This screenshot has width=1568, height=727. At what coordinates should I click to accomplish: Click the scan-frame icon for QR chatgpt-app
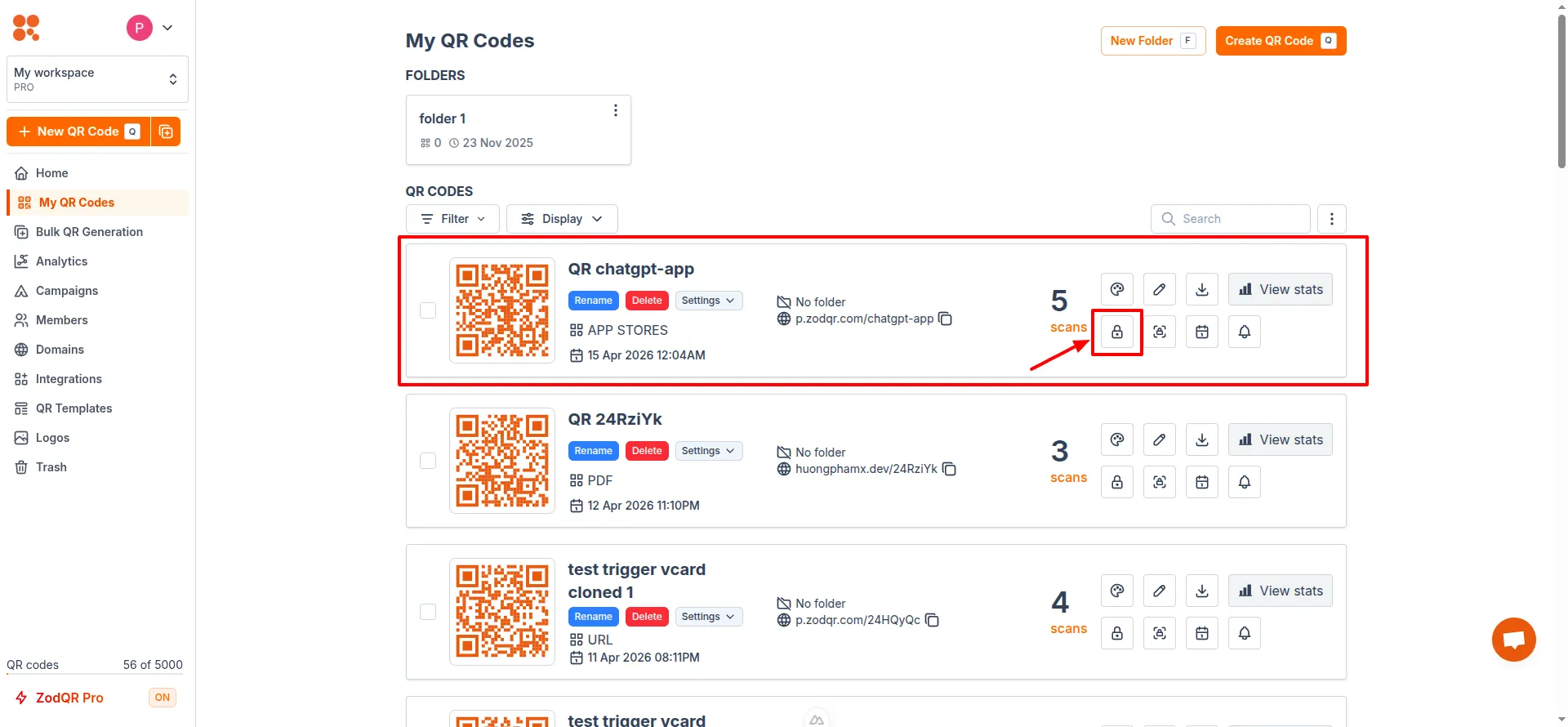[x=1160, y=332]
